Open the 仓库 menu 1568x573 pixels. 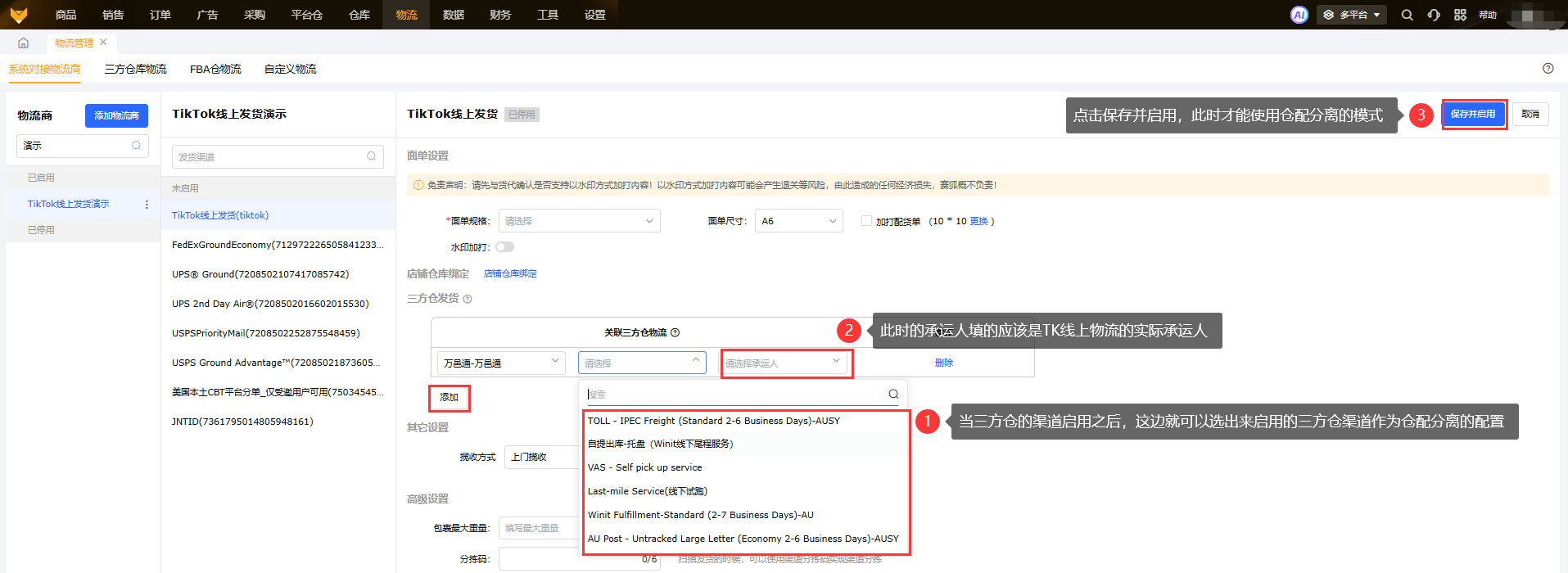pyautogui.click(x=359, y=15)
